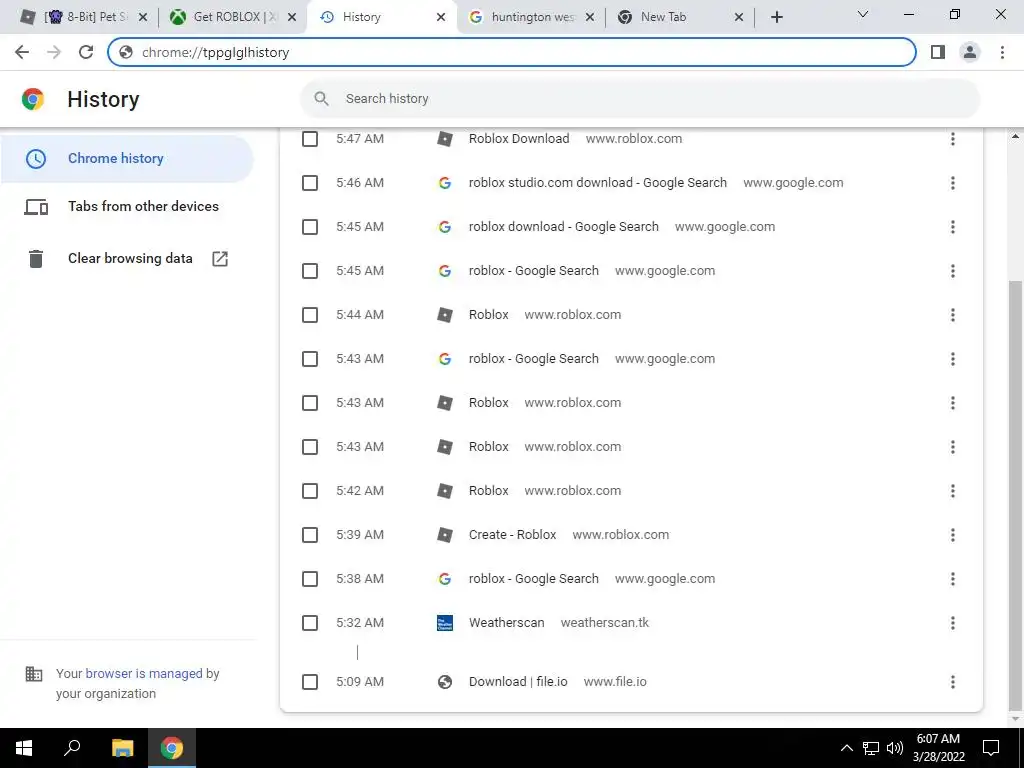Check the Download | file.io entry
Viewport: 1024px width, 768px height.
[x=310, y=682]
